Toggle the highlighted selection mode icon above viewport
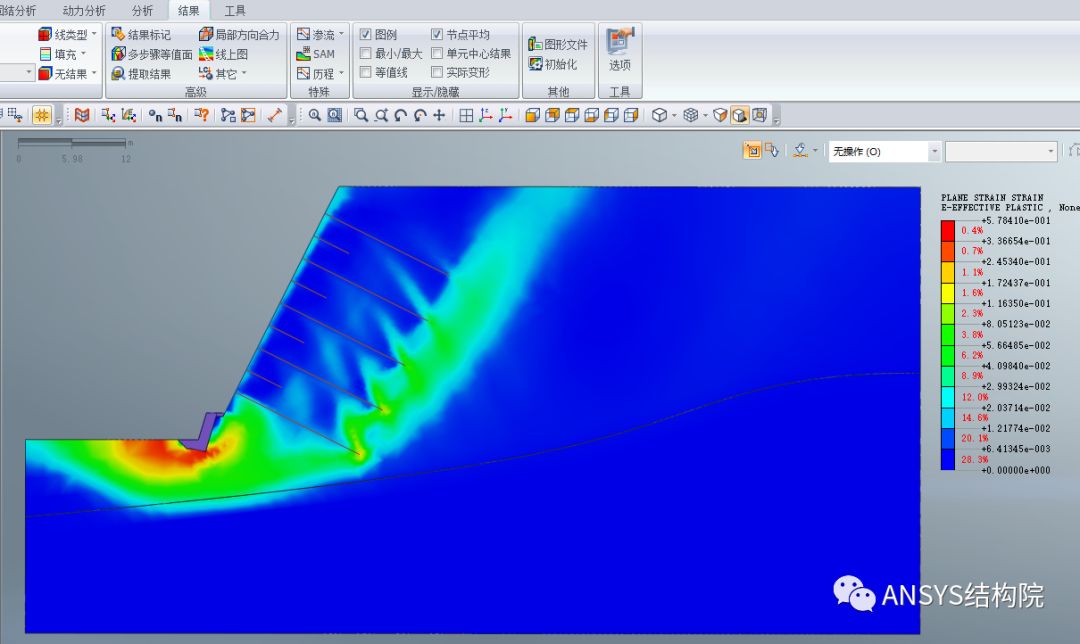The width and height of the screenshot is (1080, 644). [x=752, y=150]
